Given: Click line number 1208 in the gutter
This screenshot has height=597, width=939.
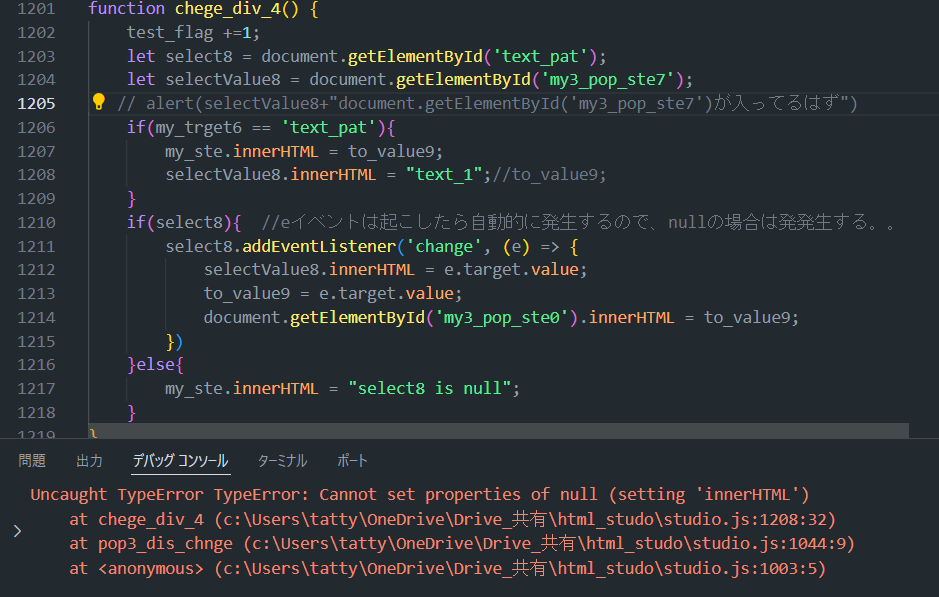Looking at the screenshot, I should pyautogui.click(x=36, y=175).
